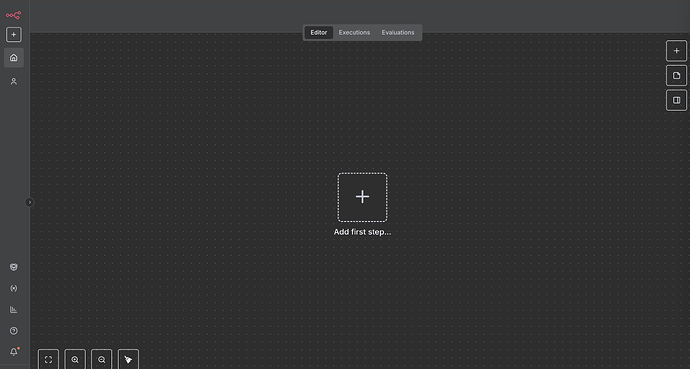
Task: Zoom in on the workflow canvas
Action: click(75, 359)
